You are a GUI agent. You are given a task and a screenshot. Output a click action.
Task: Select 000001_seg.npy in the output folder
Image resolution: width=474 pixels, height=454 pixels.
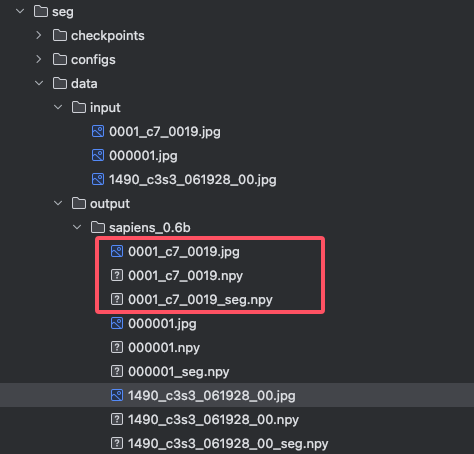pos(178,371)
